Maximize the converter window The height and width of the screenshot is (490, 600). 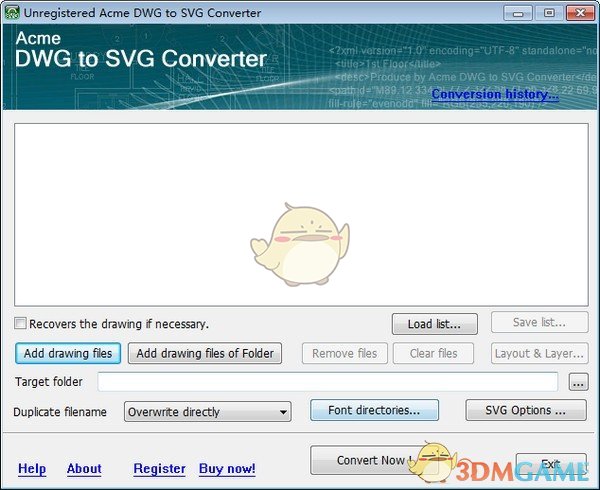tap(549, 13)
